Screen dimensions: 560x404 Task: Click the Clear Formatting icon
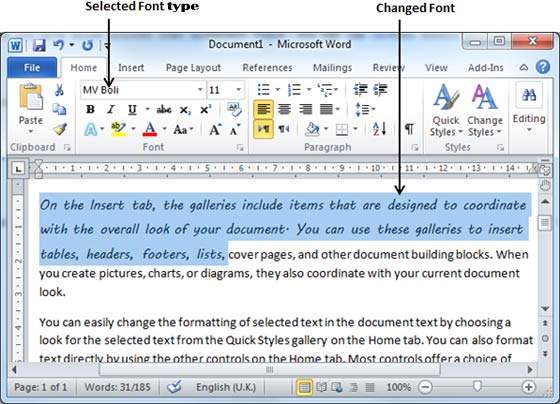pos(234,109)
